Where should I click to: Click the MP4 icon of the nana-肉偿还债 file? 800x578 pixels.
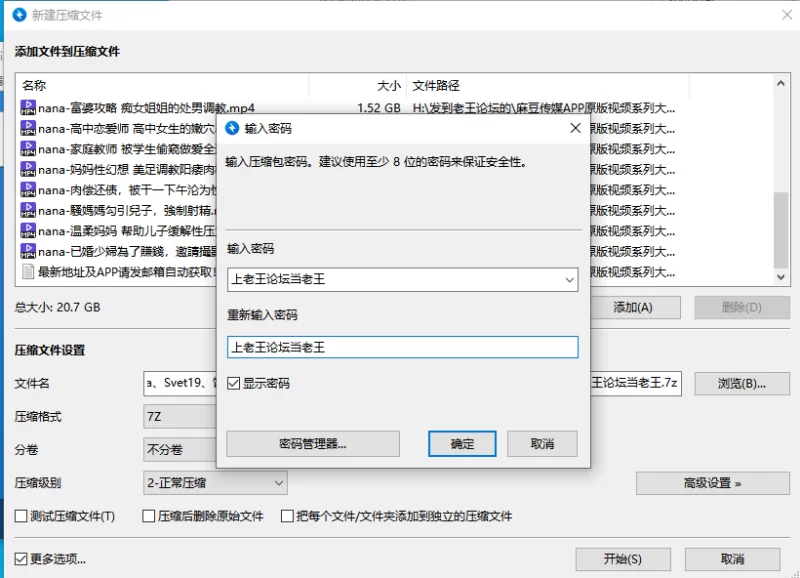(x=28, y=190)
